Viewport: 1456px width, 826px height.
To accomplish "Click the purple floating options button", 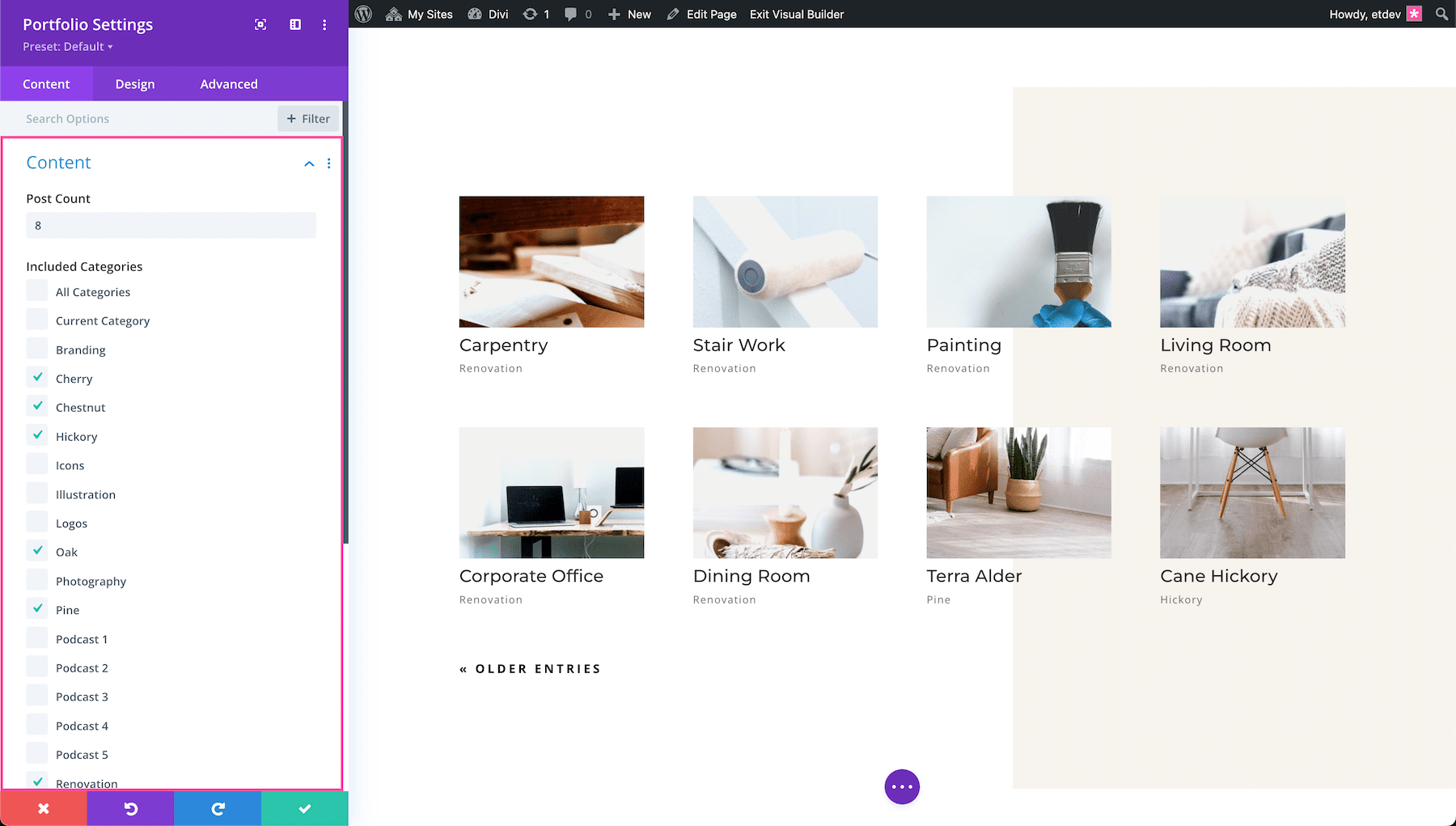I will pyautogui.click(x=902, y=786).
